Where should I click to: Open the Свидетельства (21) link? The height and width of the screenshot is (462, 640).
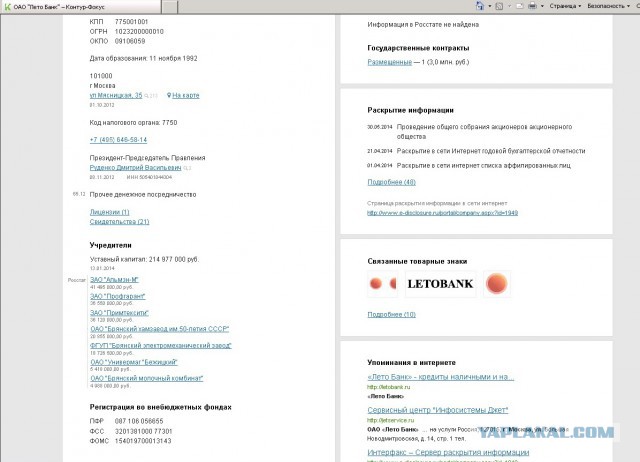pyautogui.click(x=119, y=222)
